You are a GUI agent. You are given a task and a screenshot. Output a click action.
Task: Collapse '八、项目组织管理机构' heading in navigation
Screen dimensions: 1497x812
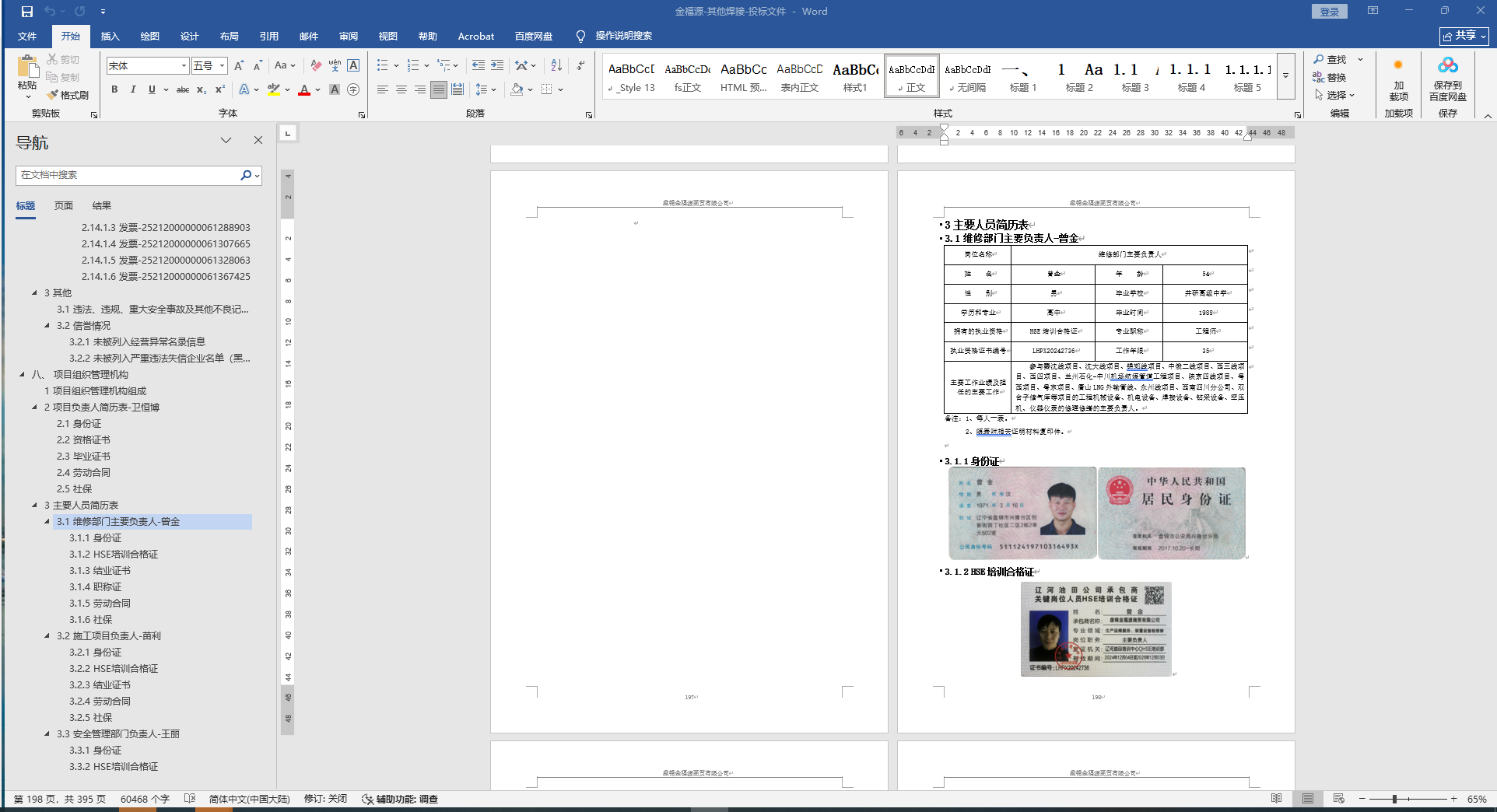(x=22, y=375)
